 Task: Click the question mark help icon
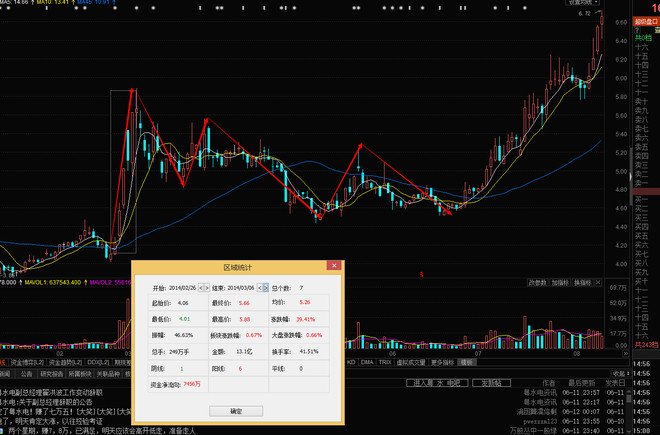[637, 30]
